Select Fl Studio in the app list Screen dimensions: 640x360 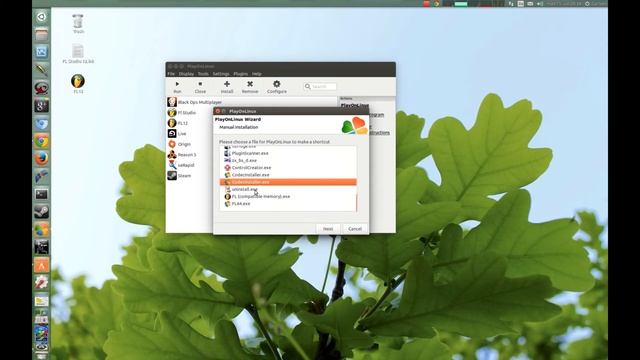click(x=187, y=112)
